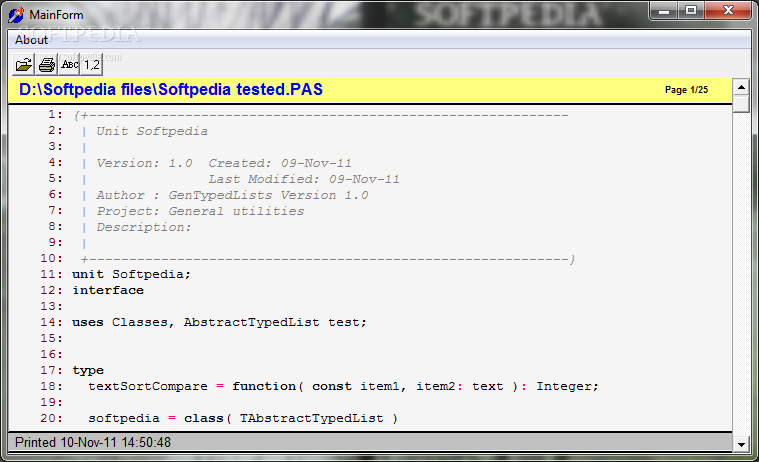
Task: Click the 'unit Softpedia;' code line
Action: tap(132, 274)
